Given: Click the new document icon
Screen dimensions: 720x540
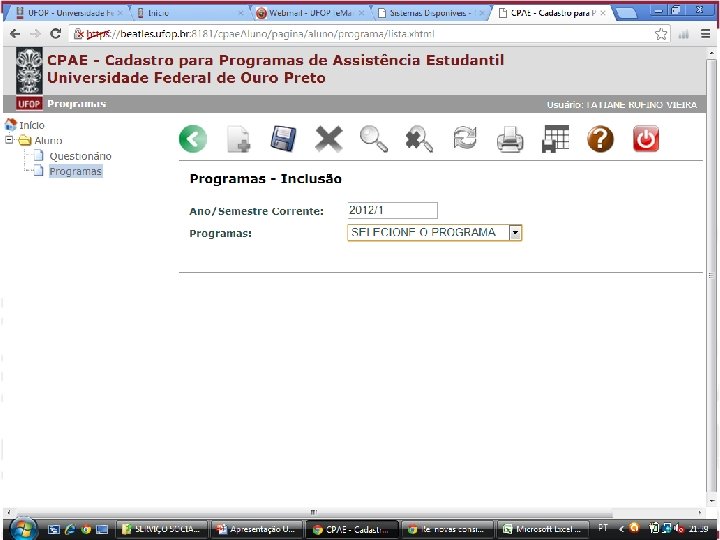Looking at the screenshot, I should (239, 139).
